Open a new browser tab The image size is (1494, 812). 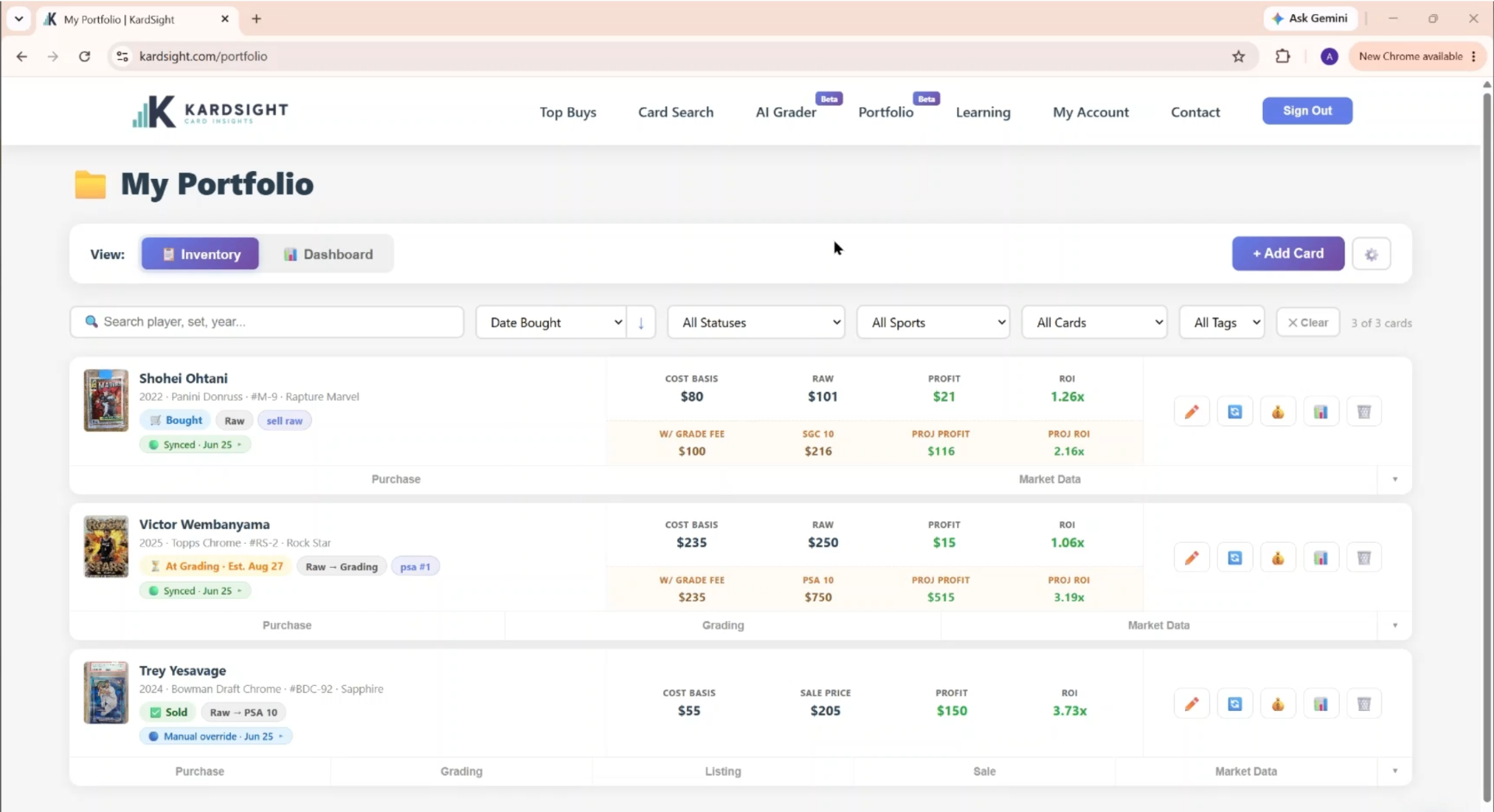(x=256, y=19)
